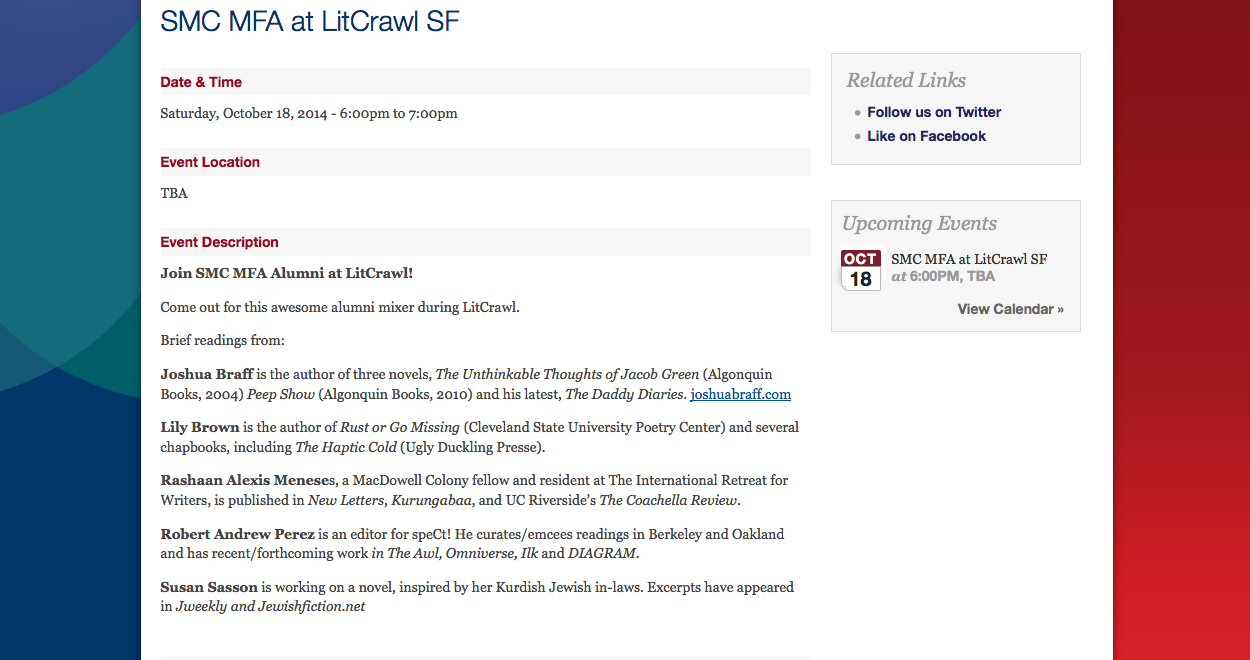Visit the joshuabraff.com link

click(740, 394)
